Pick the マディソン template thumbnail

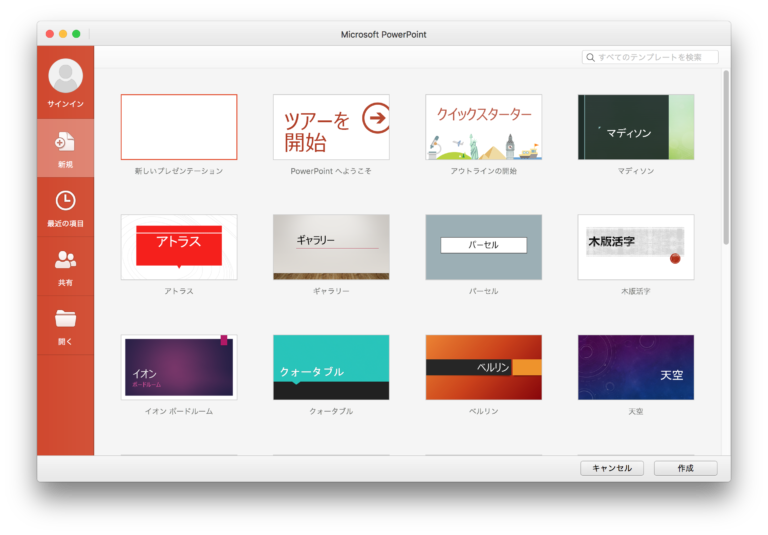(x=635, y=127)
